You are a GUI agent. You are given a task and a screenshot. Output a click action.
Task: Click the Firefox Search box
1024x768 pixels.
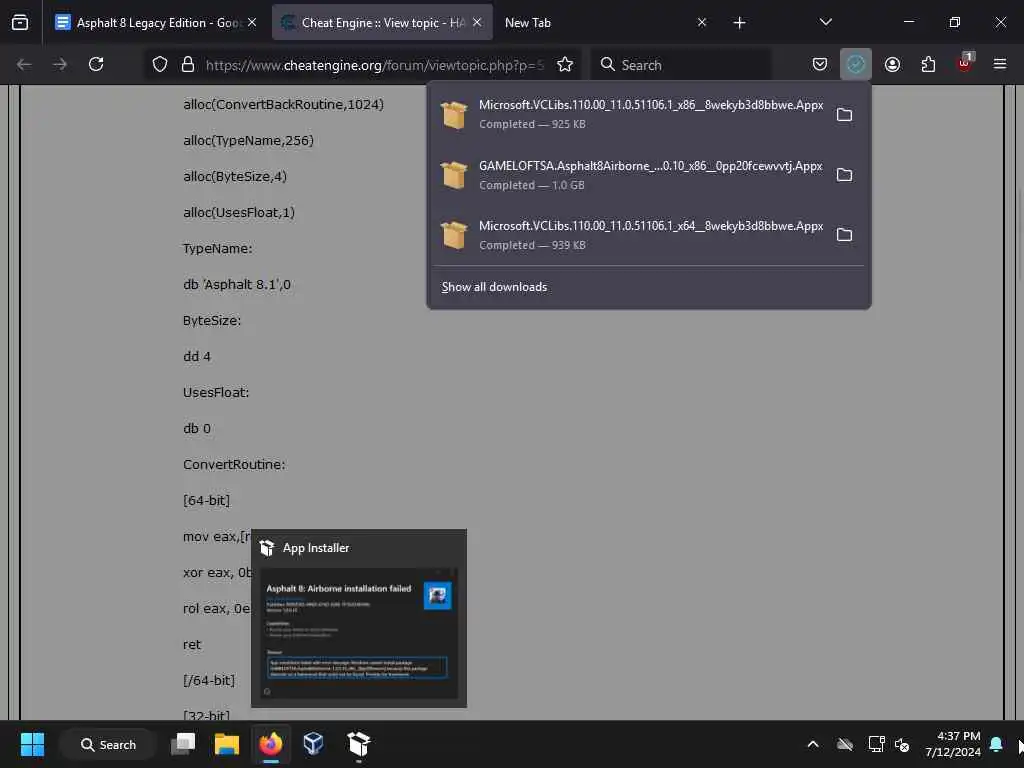point(681,65)
